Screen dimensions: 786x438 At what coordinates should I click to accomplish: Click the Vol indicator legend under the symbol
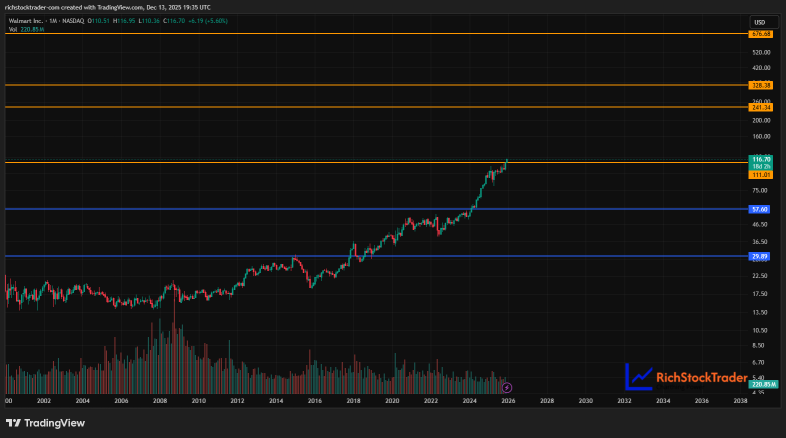tap(26, 30)
